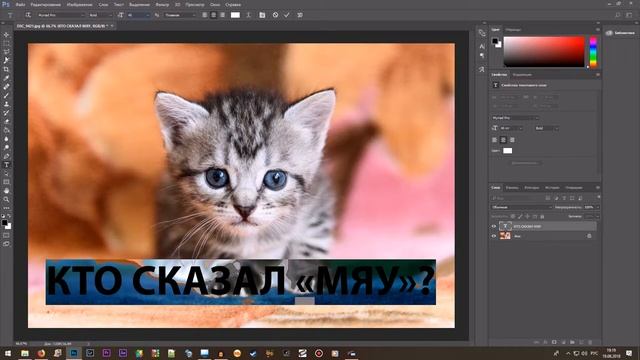The image size is (640, 360).
Task: Select the Path Selection tool
Action: coord(6,173)
